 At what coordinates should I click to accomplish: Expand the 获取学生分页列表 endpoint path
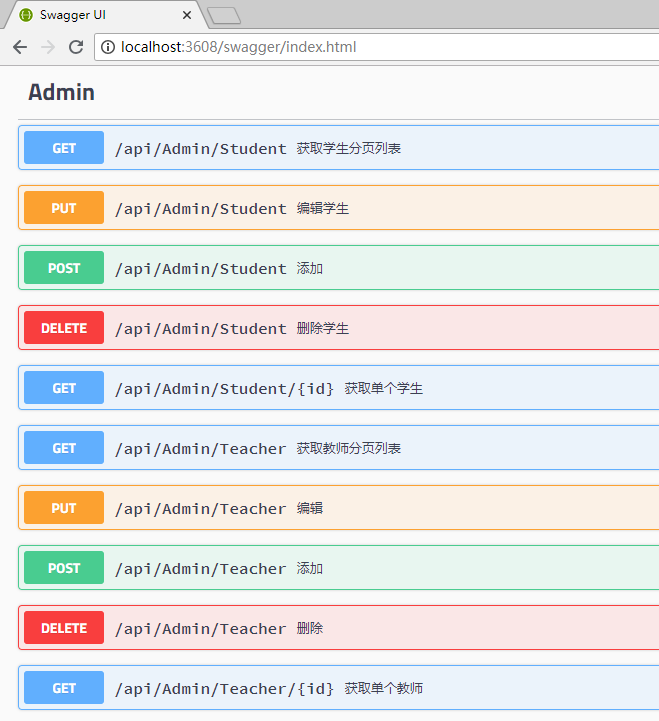coord(201,149)
